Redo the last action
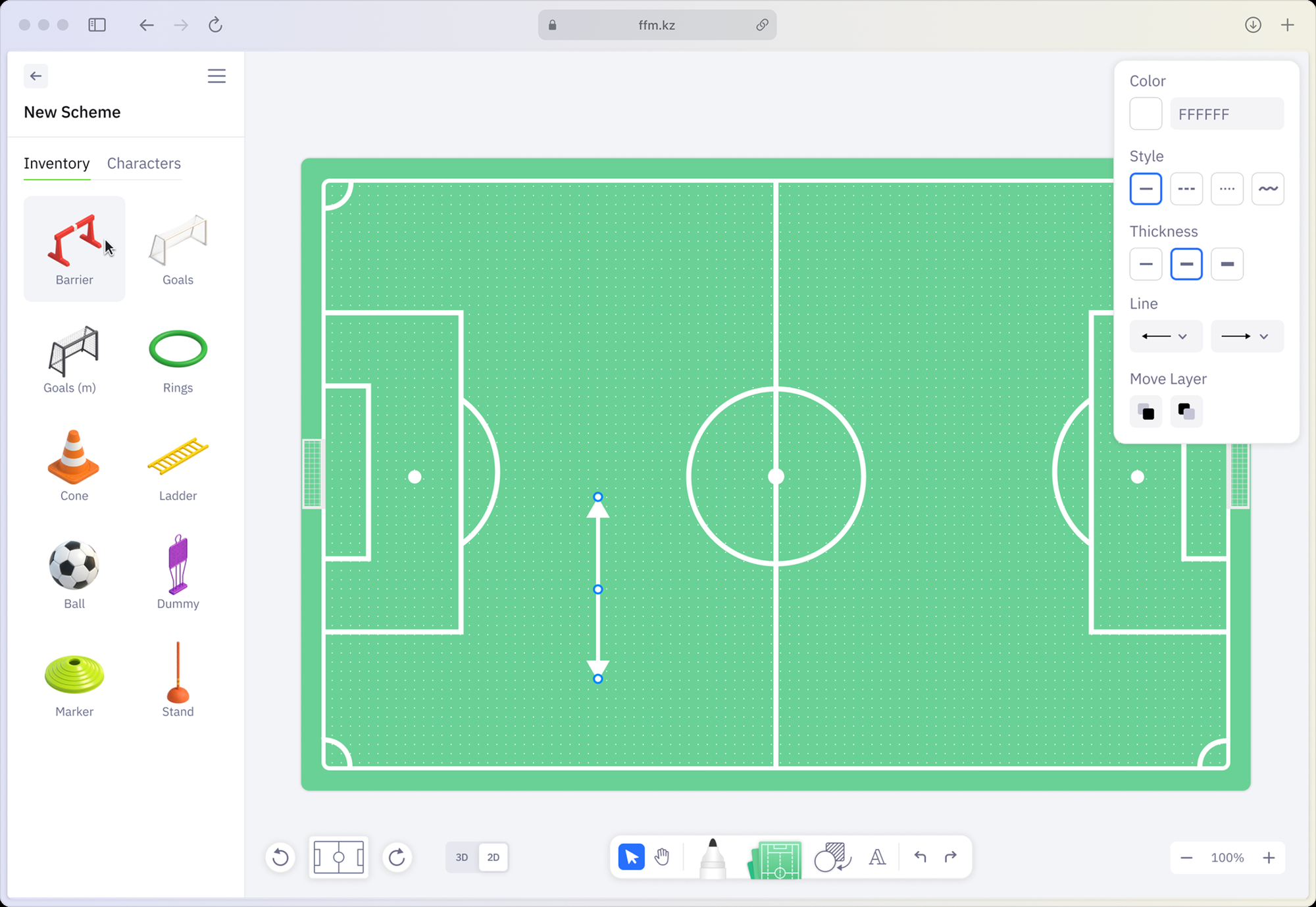 (x=950, y=856)
